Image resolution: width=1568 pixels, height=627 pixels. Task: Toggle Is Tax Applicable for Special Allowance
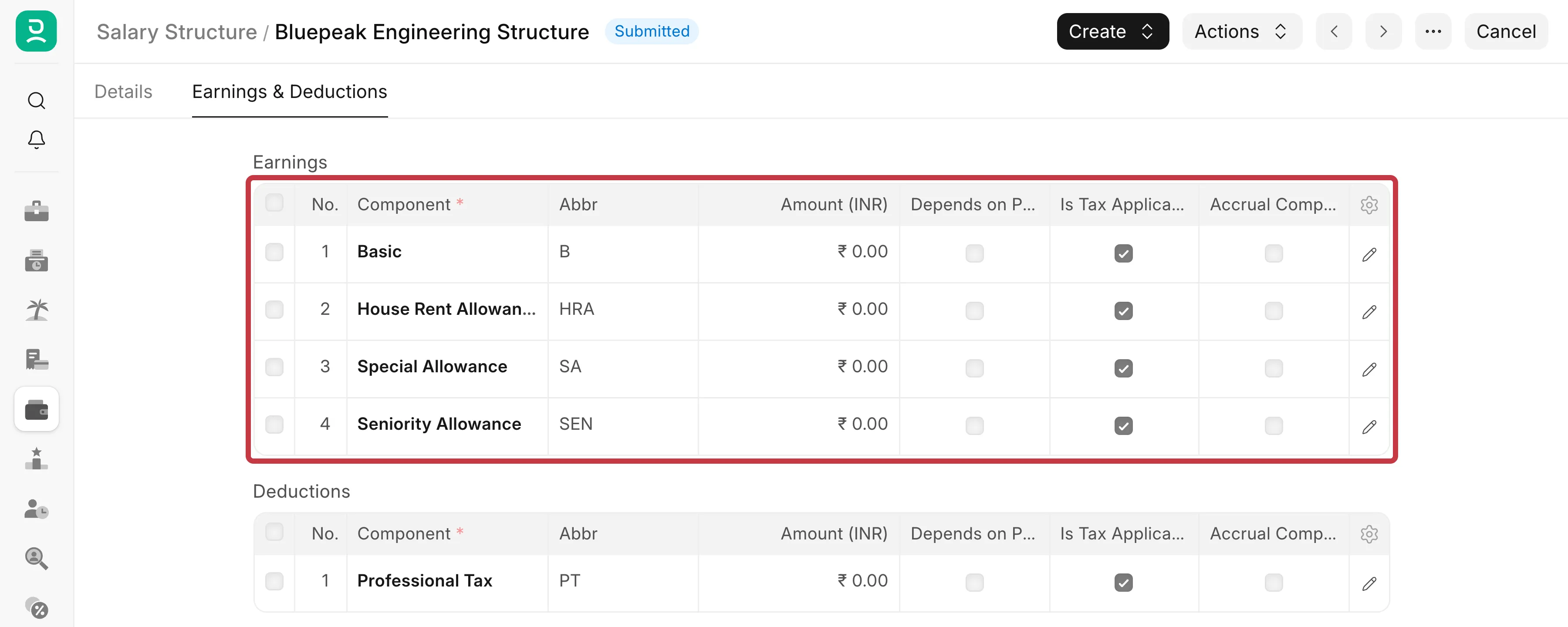click(x=1124, y=368)
